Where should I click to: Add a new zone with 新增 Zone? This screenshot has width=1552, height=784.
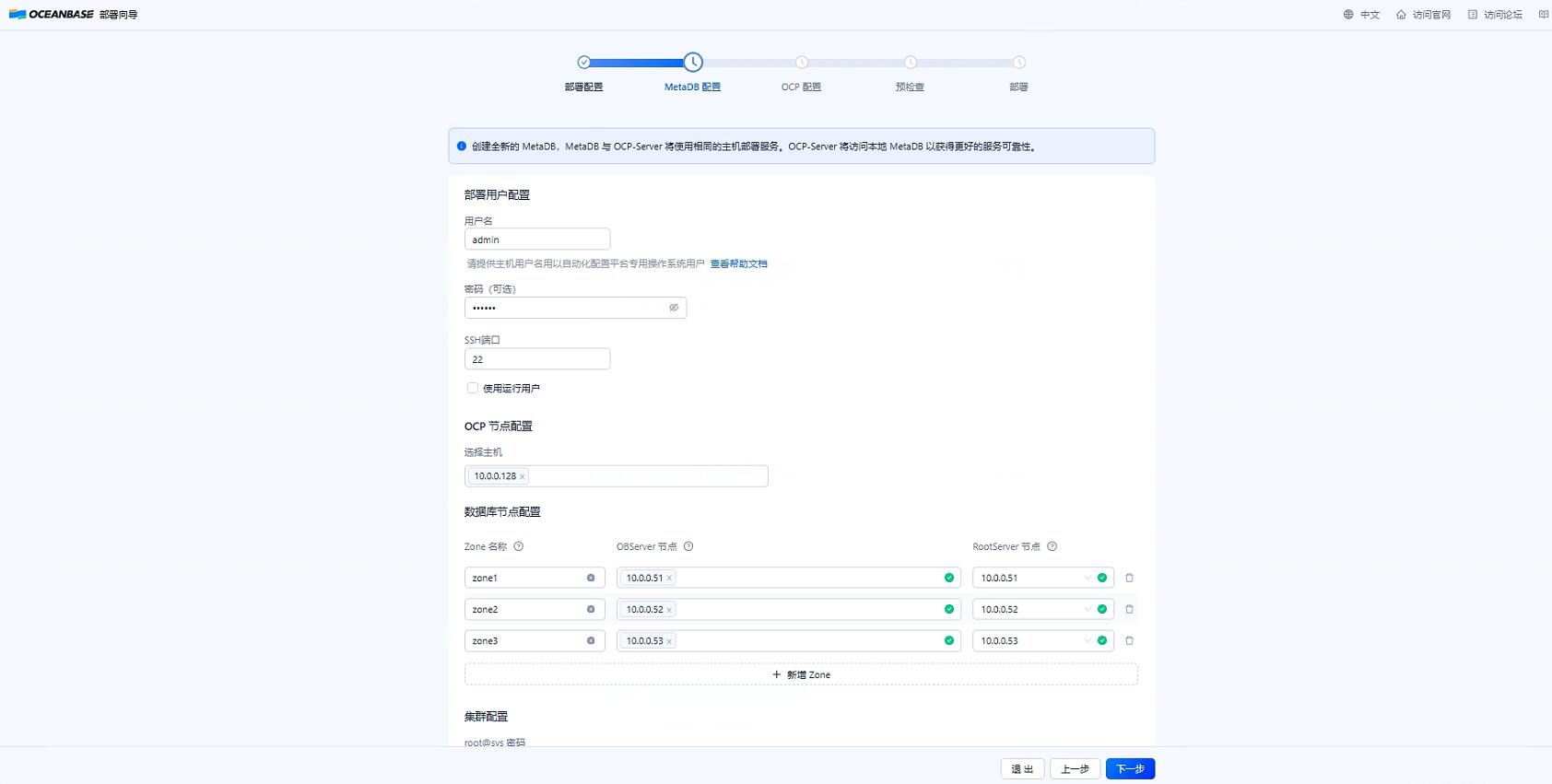pos(801,674)
